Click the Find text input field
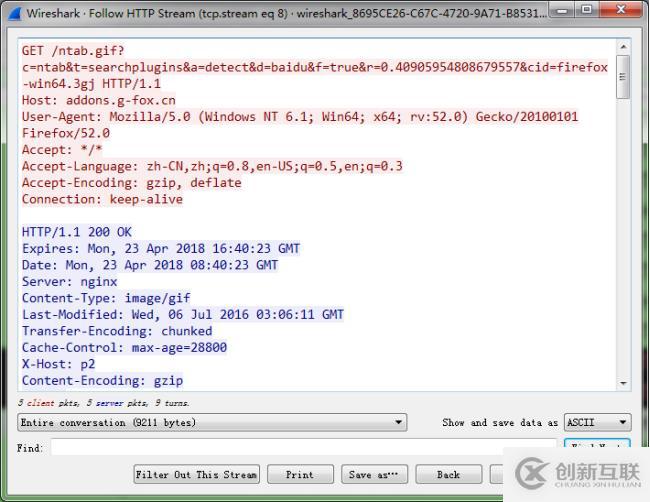The height and width of the screenshot is (502, 650). pyautogui.click(x=303, y=447)
